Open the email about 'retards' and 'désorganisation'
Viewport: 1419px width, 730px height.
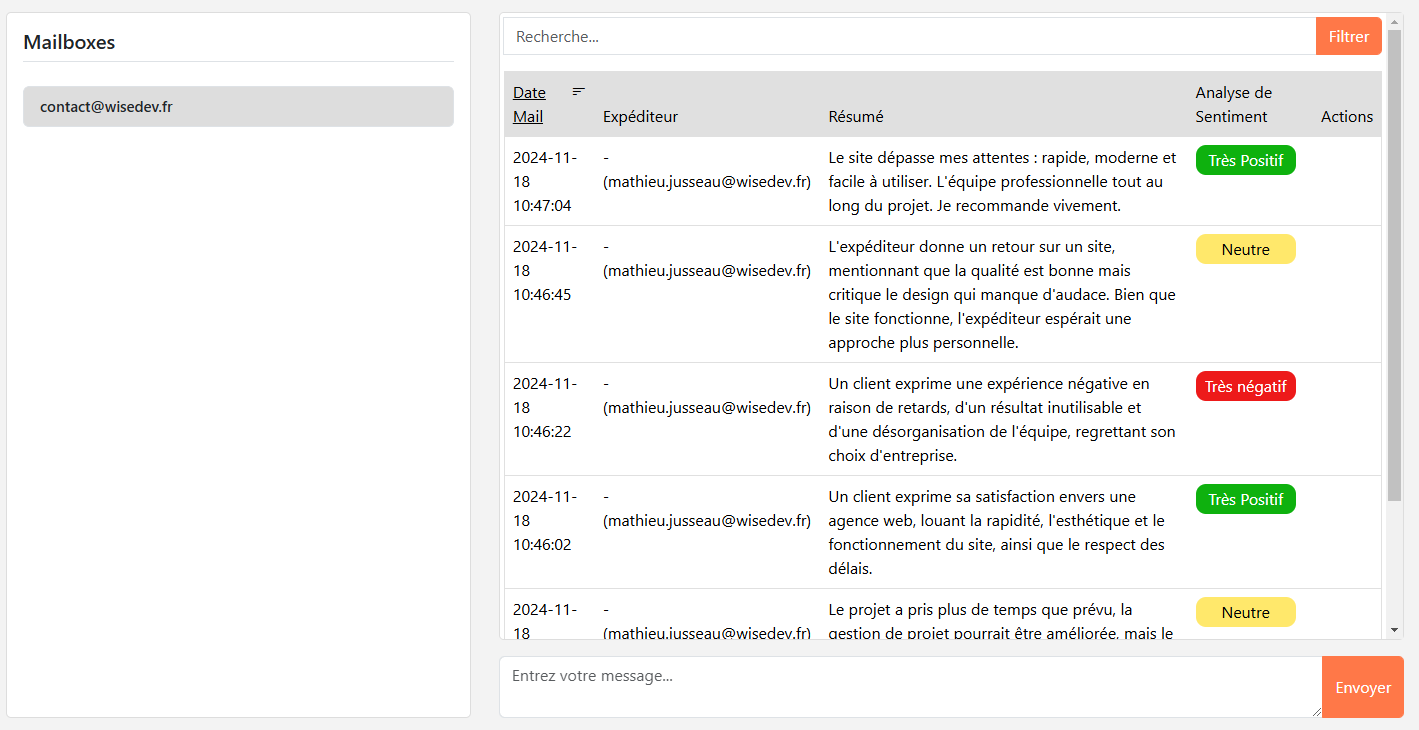point(1001,419)
